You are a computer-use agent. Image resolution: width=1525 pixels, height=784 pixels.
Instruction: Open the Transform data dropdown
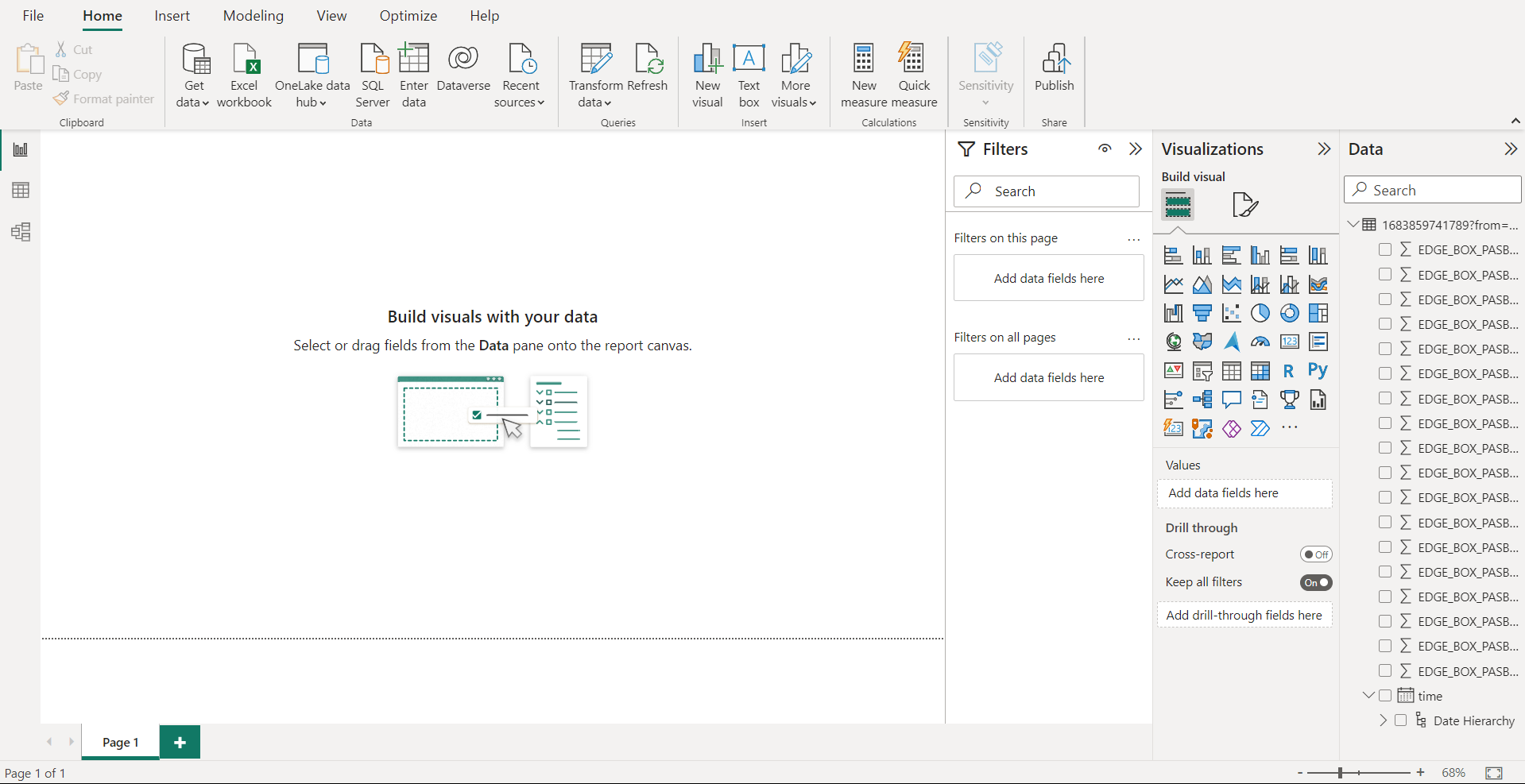coord(595,75)
